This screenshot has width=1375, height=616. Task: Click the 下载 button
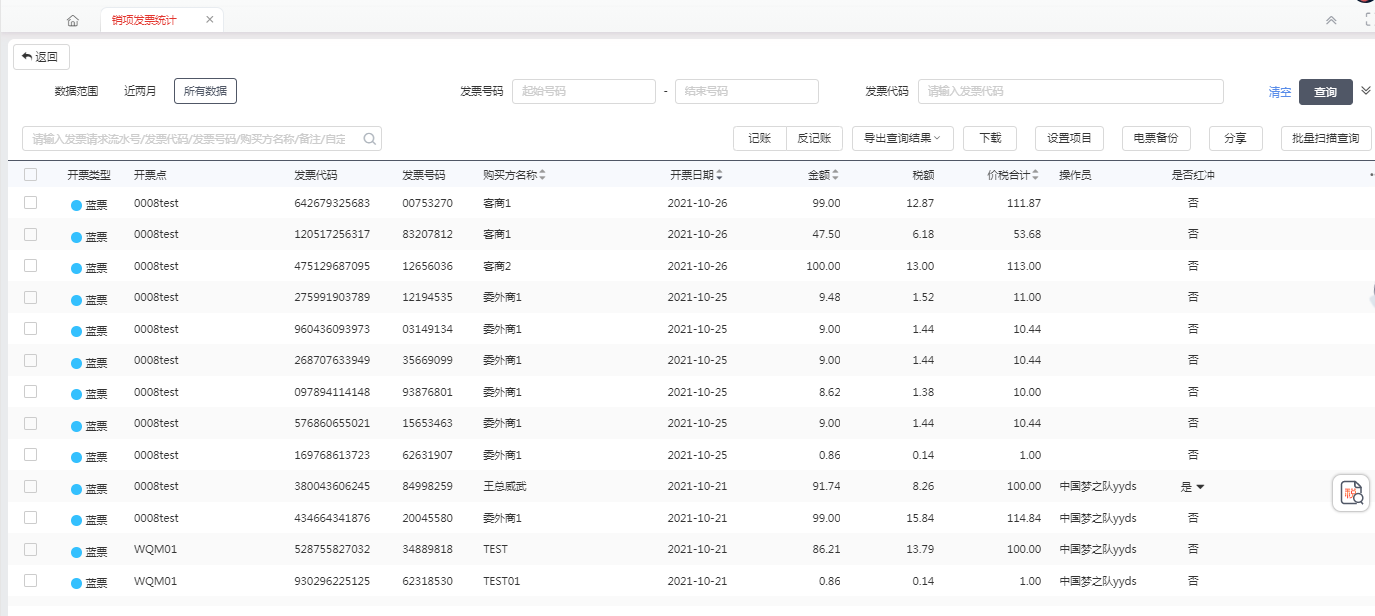990,139
